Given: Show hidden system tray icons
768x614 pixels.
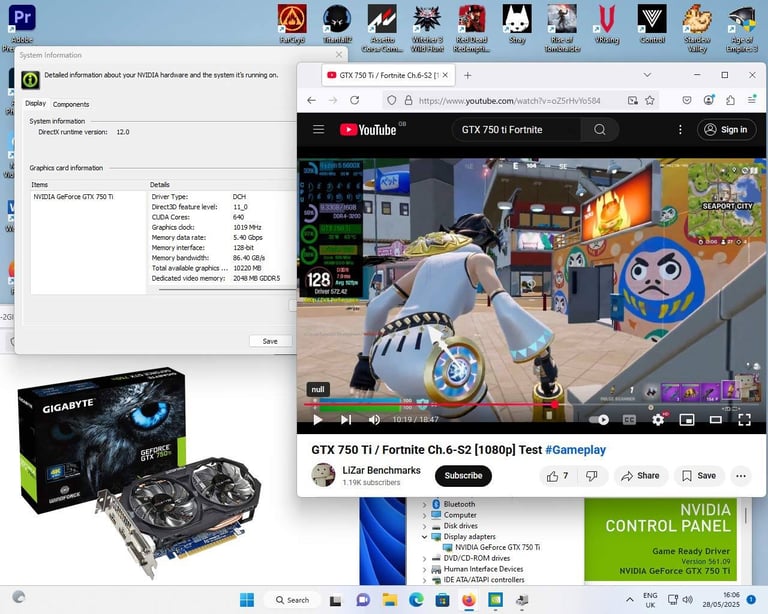Looking at the screenshot, I should click(629, 599).
